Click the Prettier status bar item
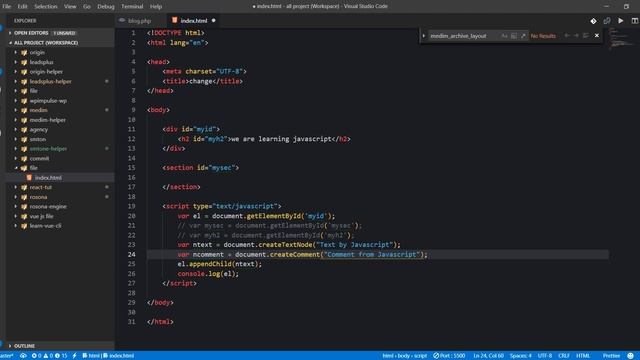The width and height of the screenshot is (640, 360). (x=611, y=356)
